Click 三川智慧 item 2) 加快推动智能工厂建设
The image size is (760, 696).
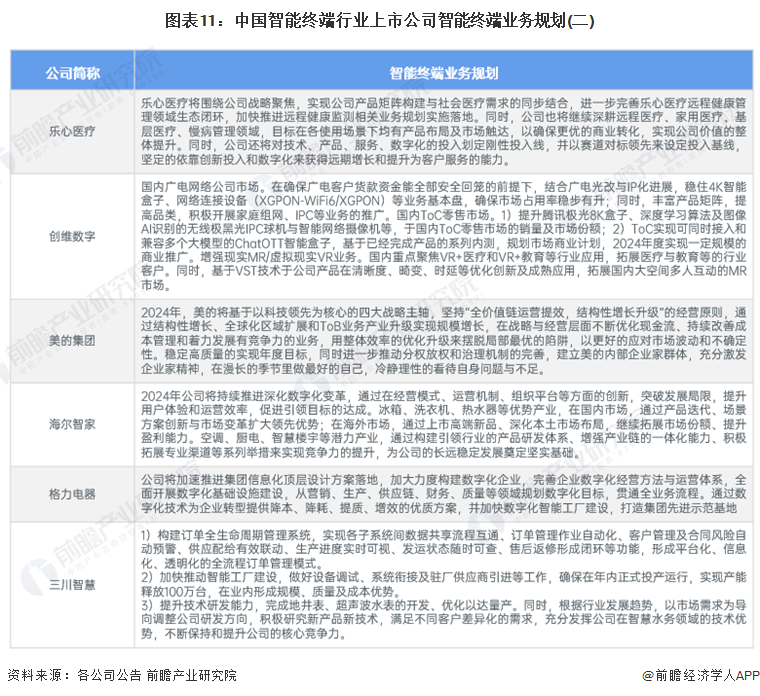443,585
